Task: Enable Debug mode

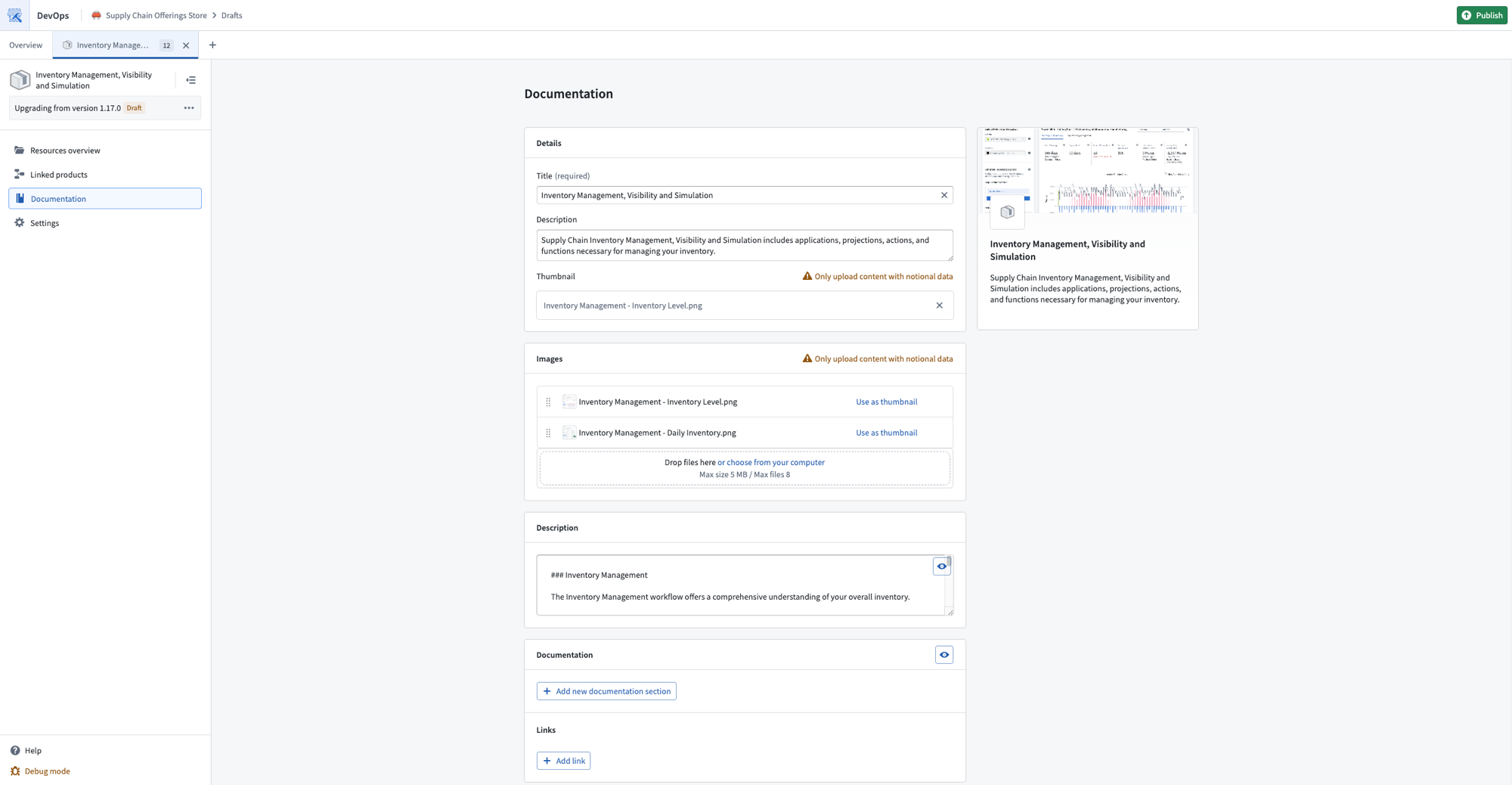Action: pos(40,771)
